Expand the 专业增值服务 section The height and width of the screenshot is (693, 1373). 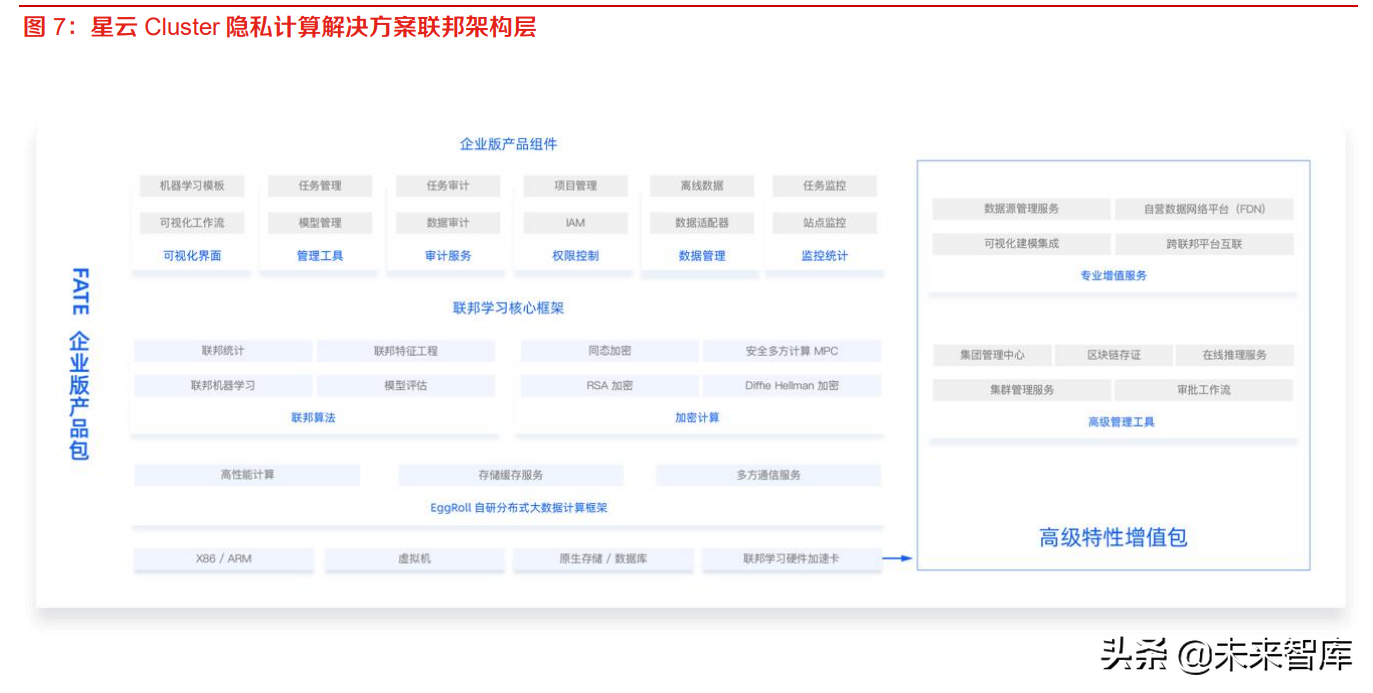click(1112, 275)
